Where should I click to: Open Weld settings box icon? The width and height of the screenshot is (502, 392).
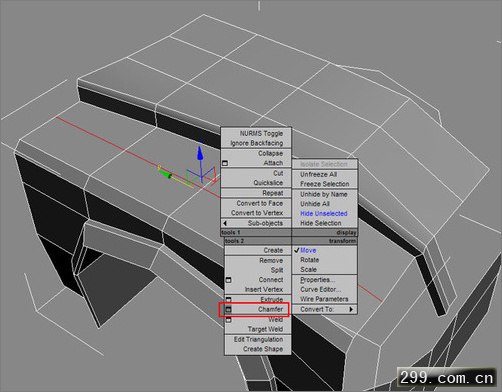click(x=228, y=320)
